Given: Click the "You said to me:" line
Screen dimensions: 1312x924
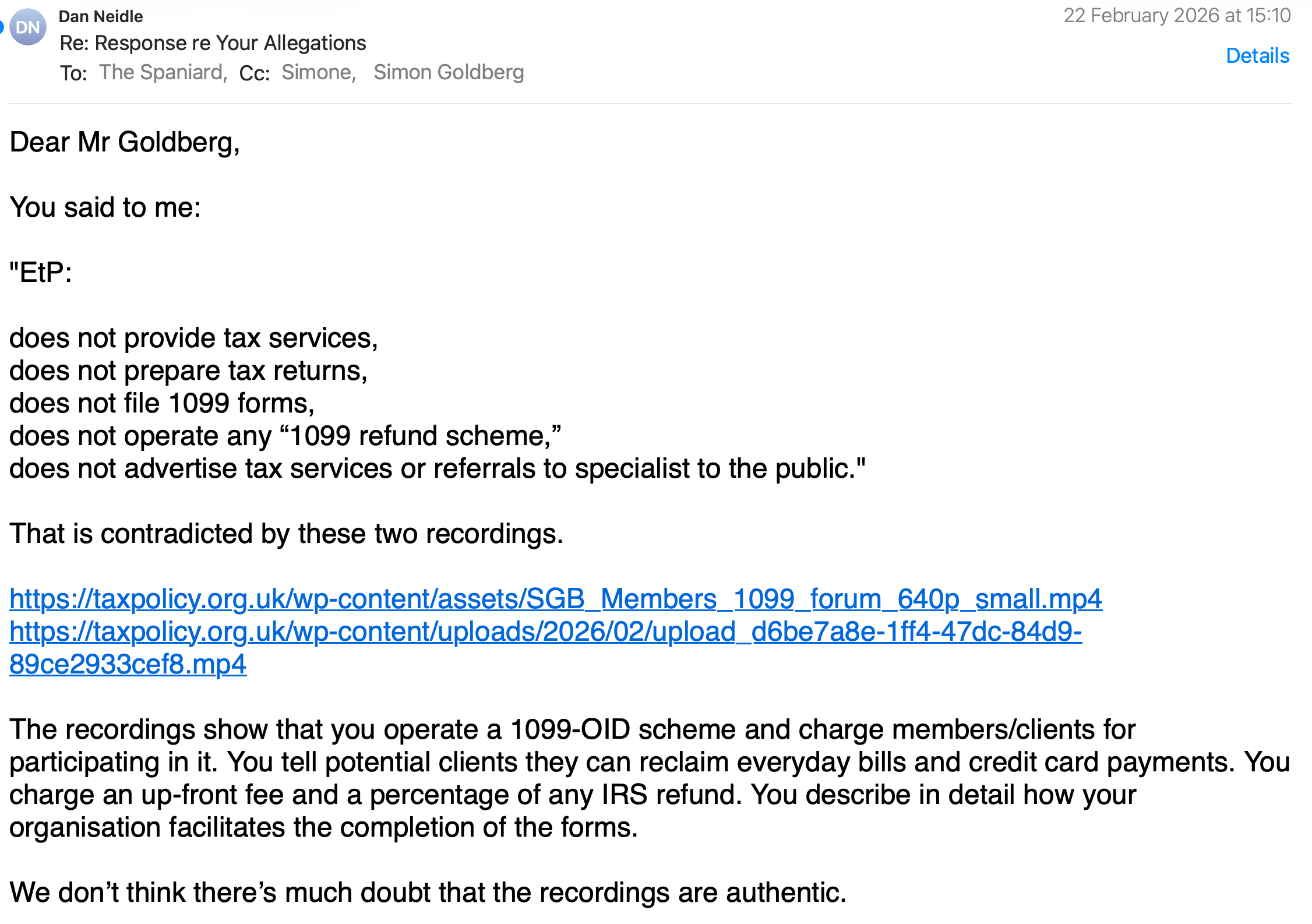Looking at the screenshot, I should coord(105,207).
